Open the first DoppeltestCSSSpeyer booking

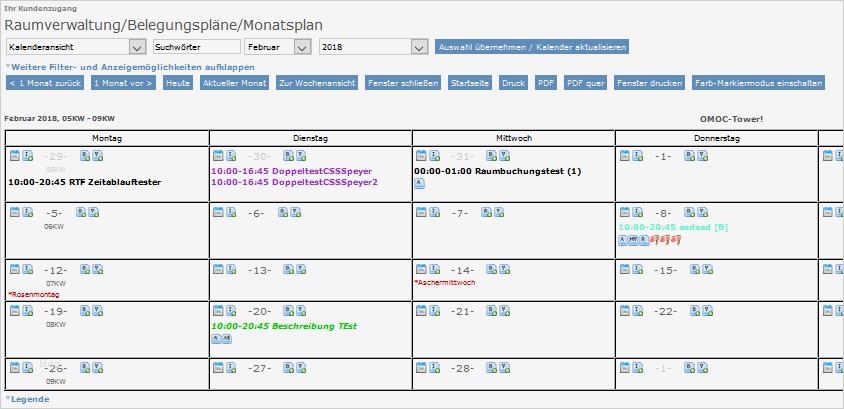coord(292,171)
